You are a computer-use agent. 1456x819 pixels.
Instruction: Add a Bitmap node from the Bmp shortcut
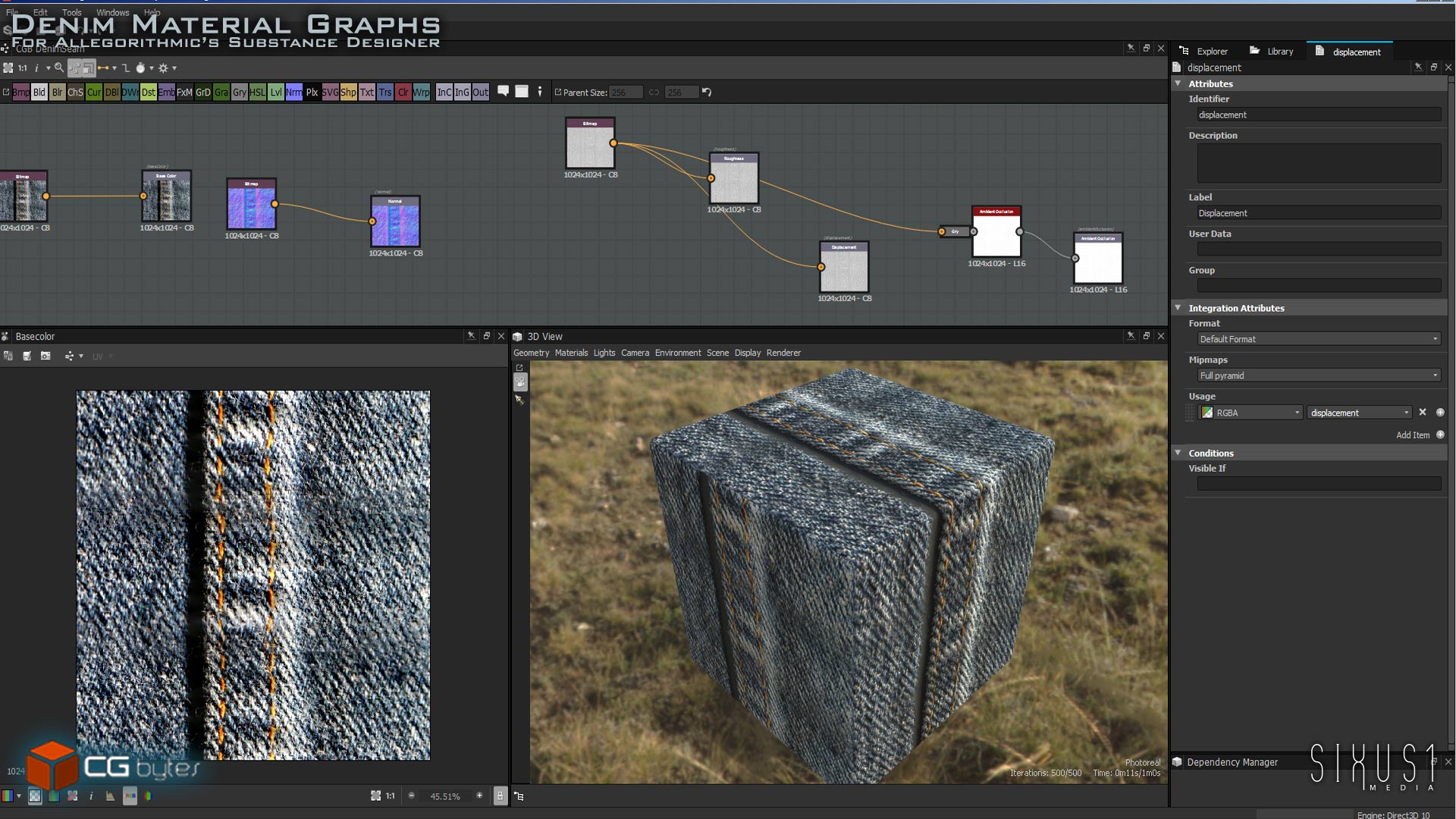click(x=21, y=93)
